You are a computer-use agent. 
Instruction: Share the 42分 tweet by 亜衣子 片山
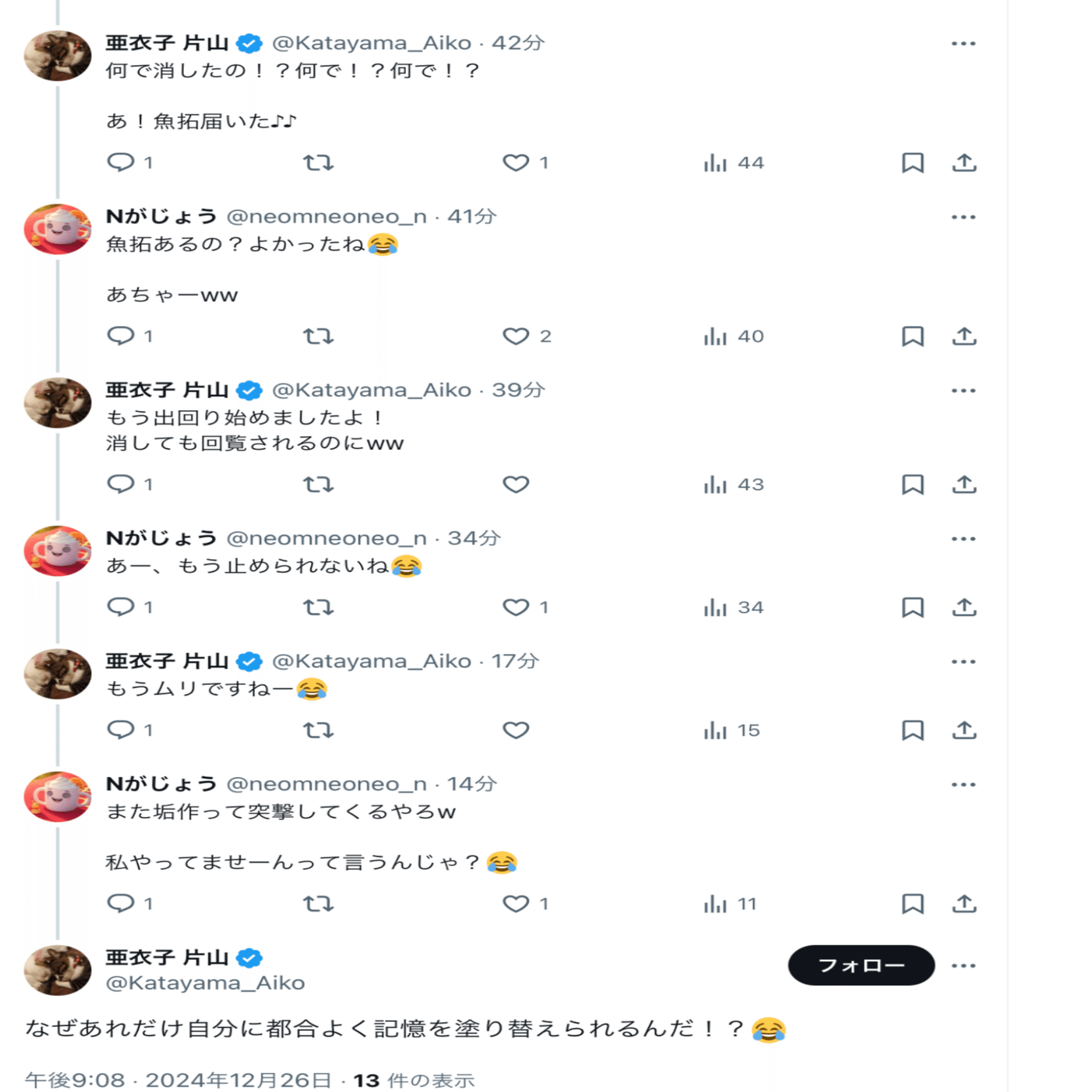[x=964, y=162]
